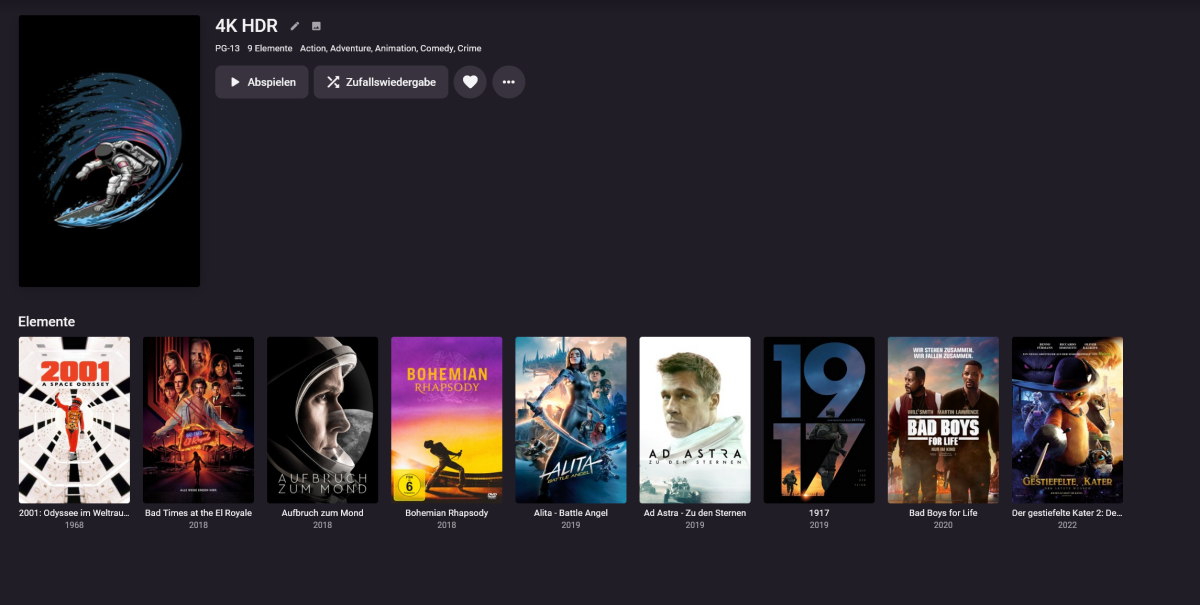Select the Crime genre link
The width and height of the screenshot is (1200, 605).
(470, 48)
